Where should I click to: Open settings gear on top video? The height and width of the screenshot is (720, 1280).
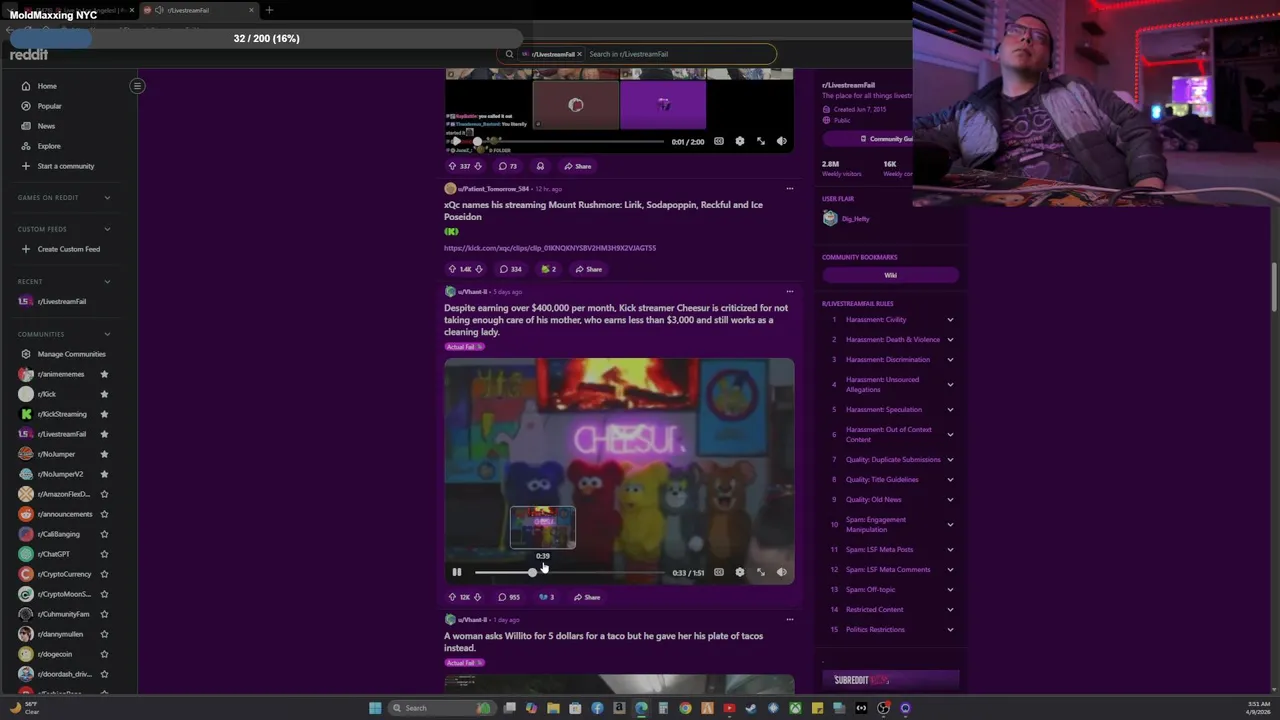coord(740,141)
